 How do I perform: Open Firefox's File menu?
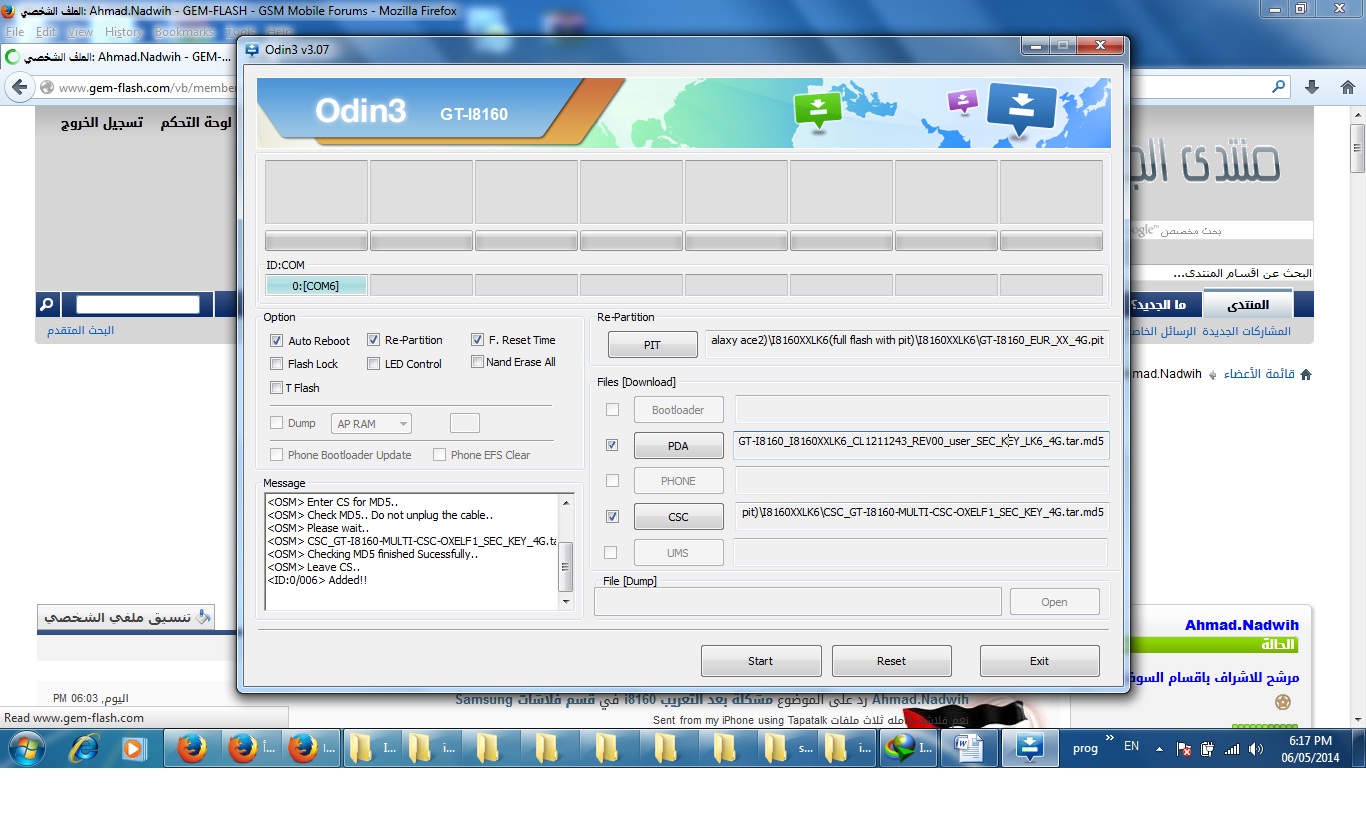pos(15,32)
